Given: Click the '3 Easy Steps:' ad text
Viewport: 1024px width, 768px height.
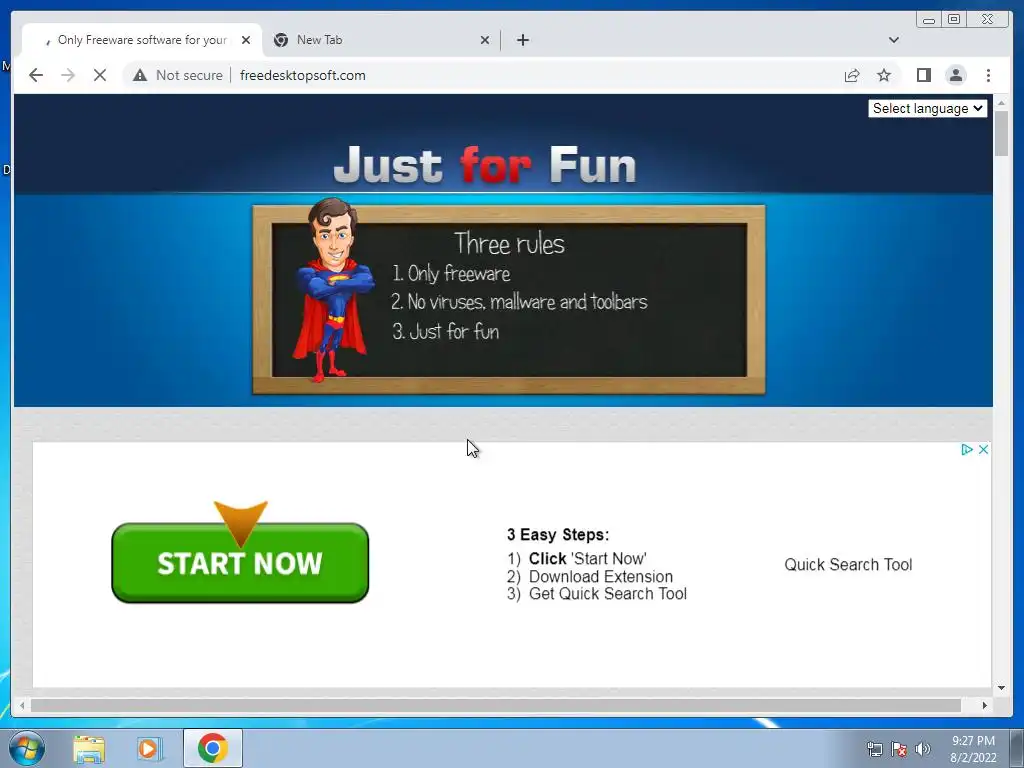Looking at the screenshot, I should point(558,534).
